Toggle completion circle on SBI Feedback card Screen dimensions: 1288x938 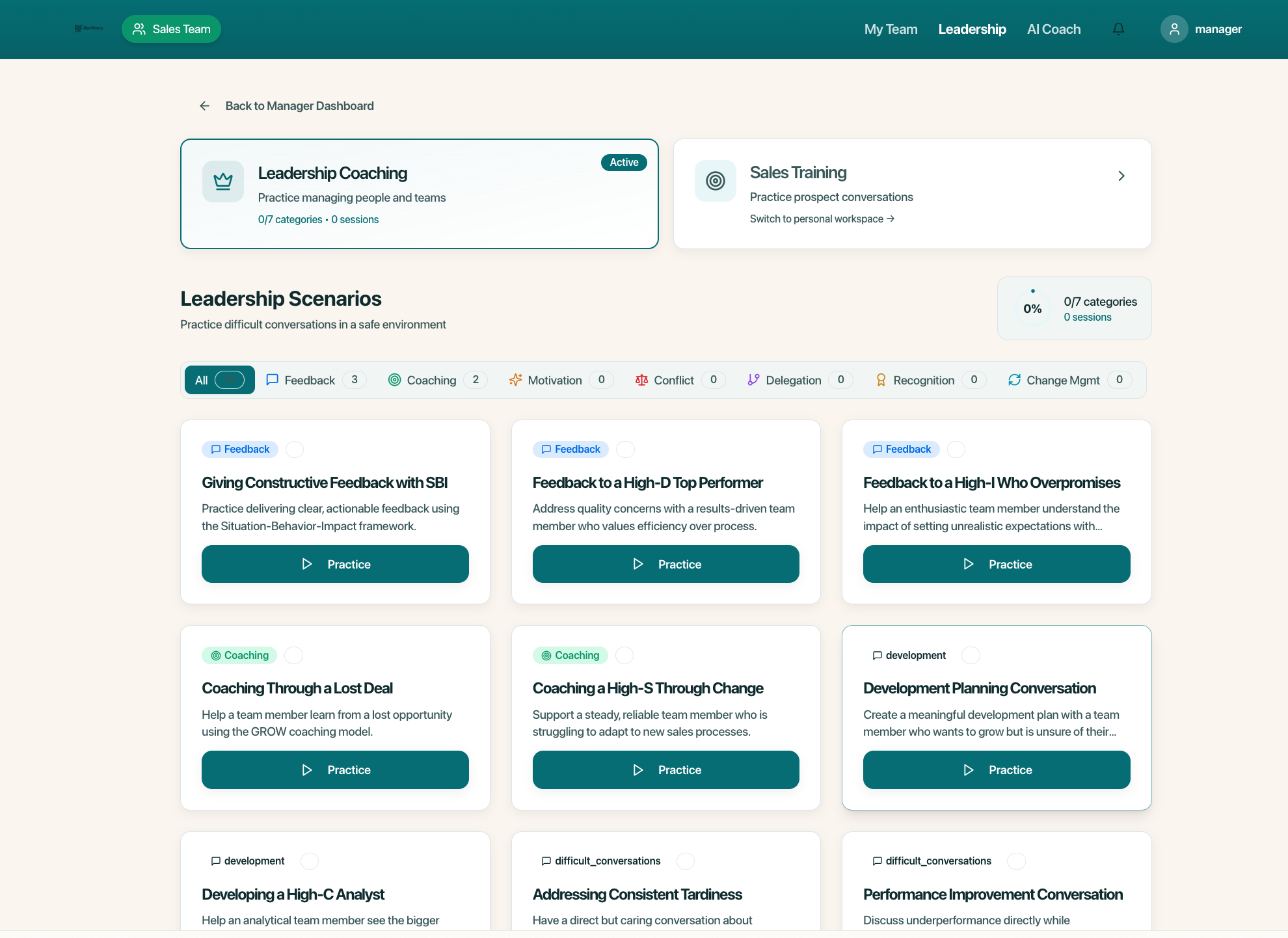(295, 449)
